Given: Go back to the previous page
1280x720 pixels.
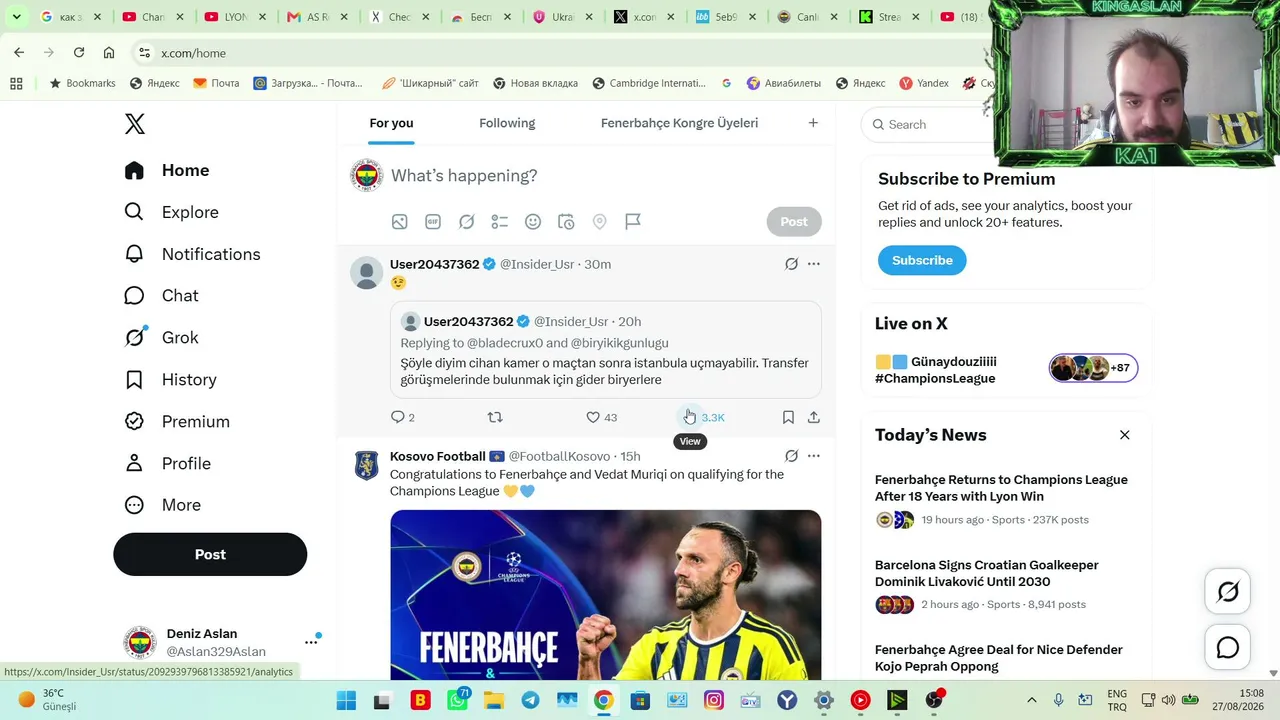Looking at the screenshot, I should click(19, 53).
